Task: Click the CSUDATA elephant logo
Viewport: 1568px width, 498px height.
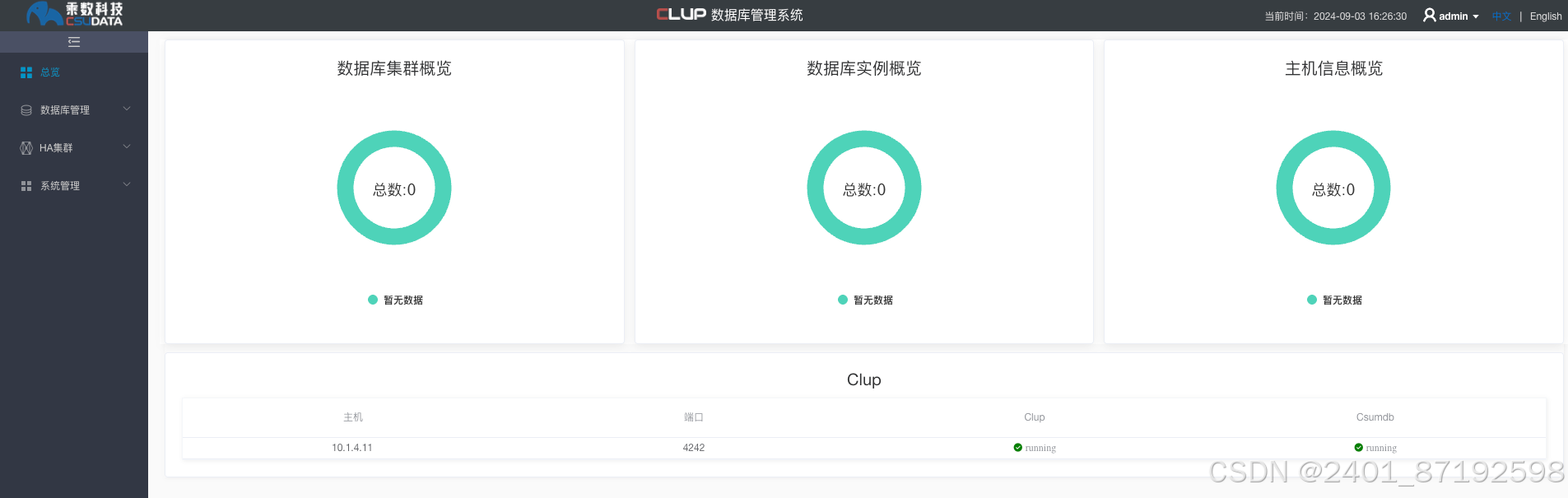Action: pos(74,14)
